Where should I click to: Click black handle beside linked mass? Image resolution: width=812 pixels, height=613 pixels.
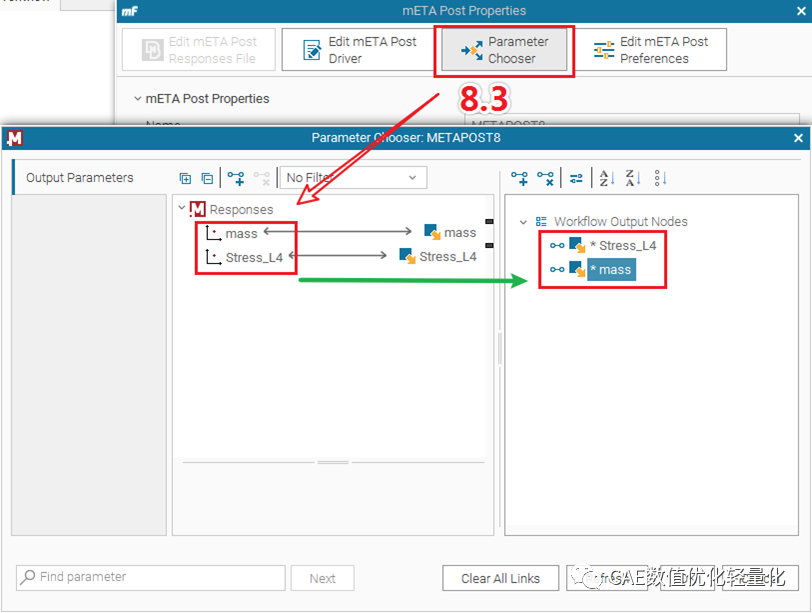click(x=489, y=222)
